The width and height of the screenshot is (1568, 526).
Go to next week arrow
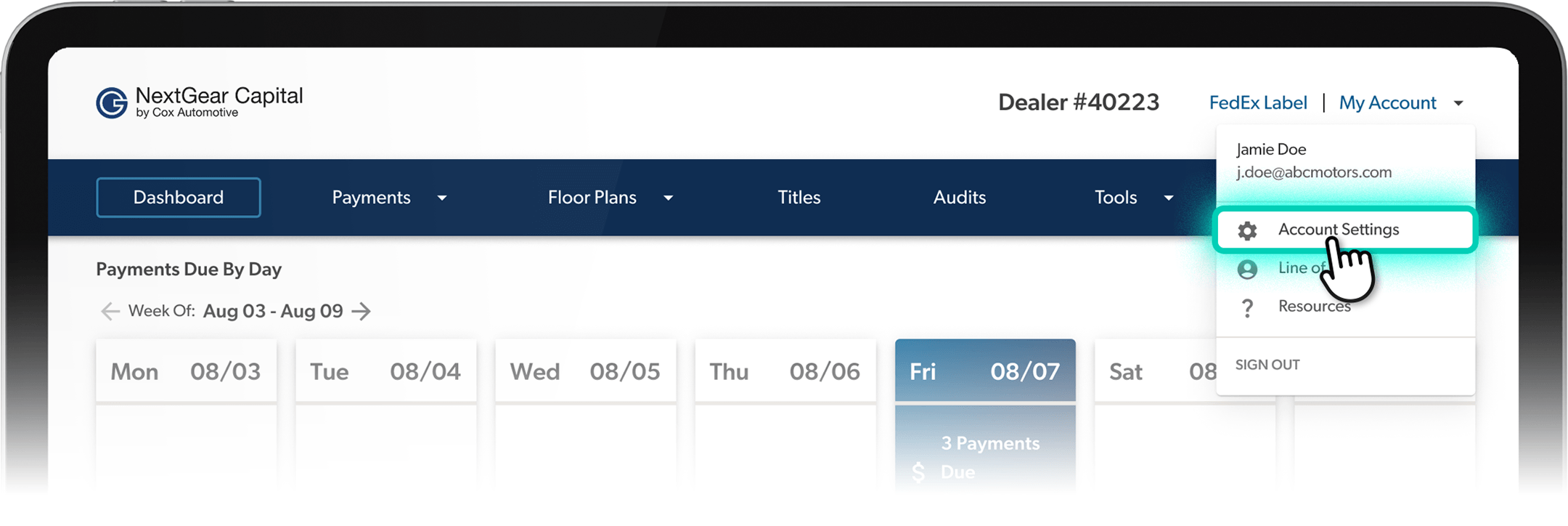coord(361,312)
